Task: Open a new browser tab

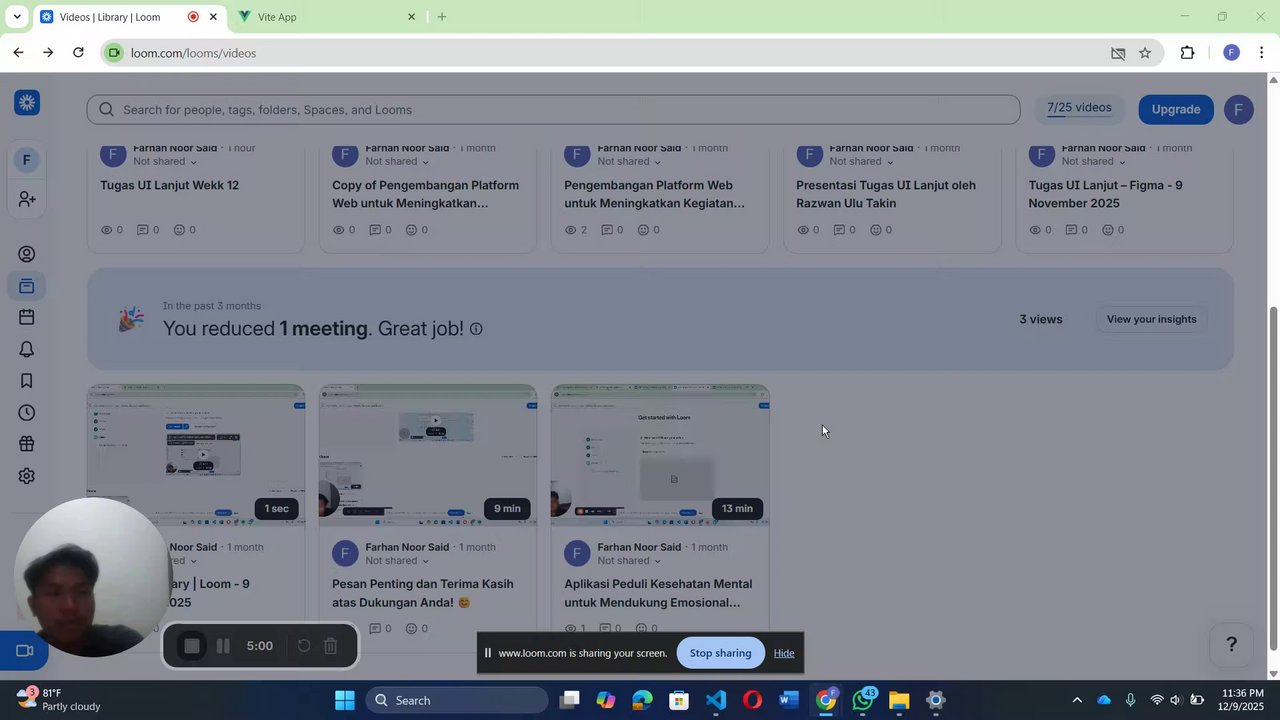Action: [x=441, y=17]
